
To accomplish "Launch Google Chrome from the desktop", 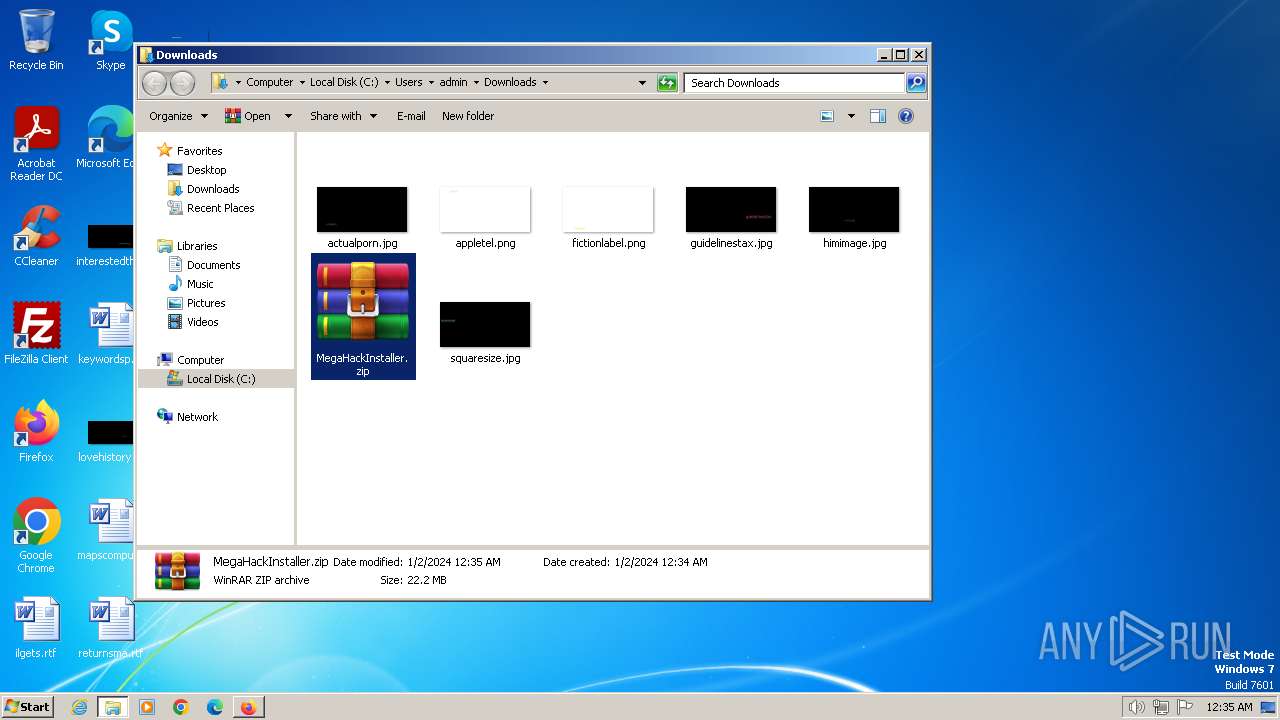I will click(36, 536).
